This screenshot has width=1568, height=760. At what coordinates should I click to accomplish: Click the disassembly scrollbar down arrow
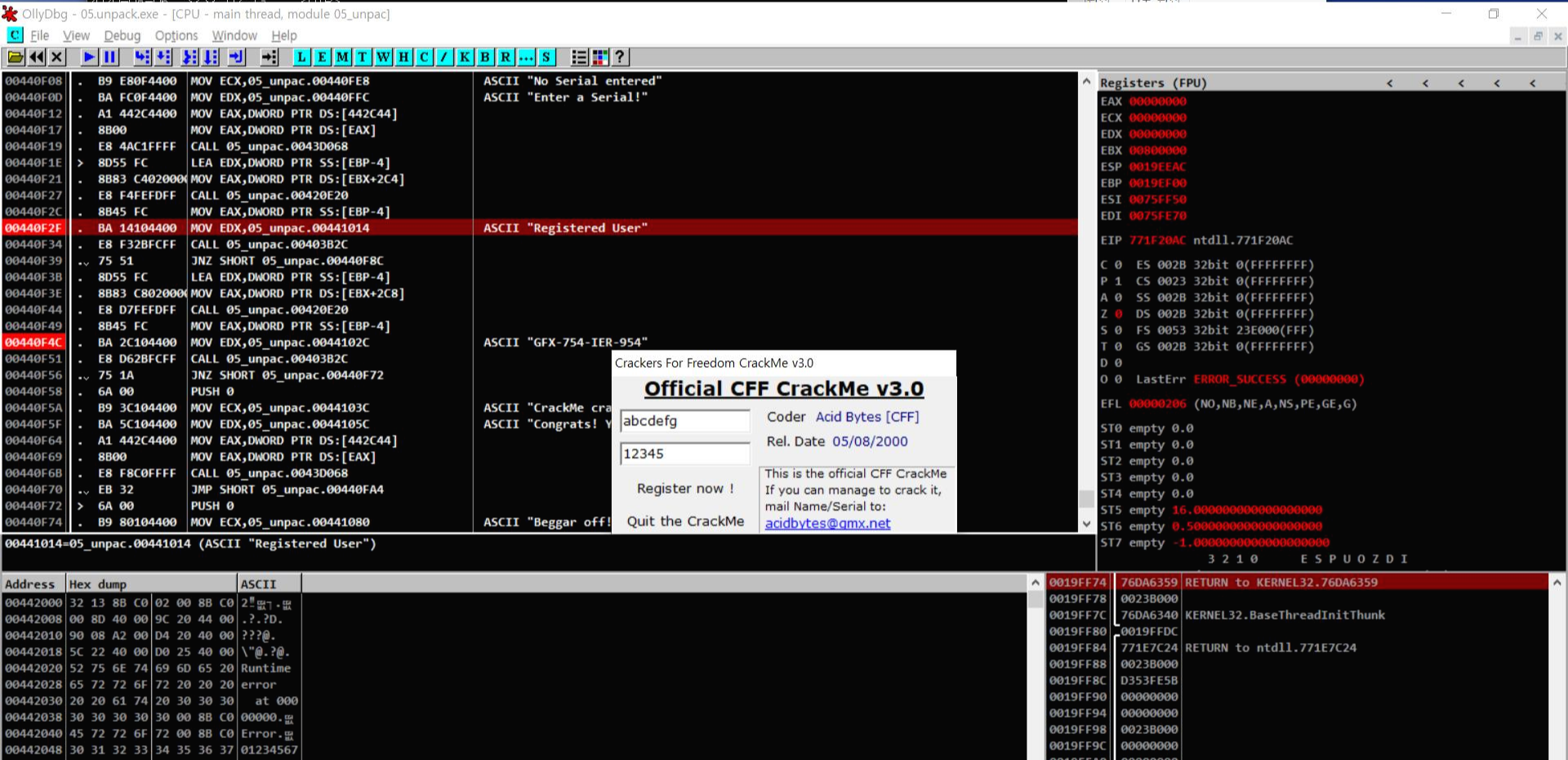coord(1086,524)
